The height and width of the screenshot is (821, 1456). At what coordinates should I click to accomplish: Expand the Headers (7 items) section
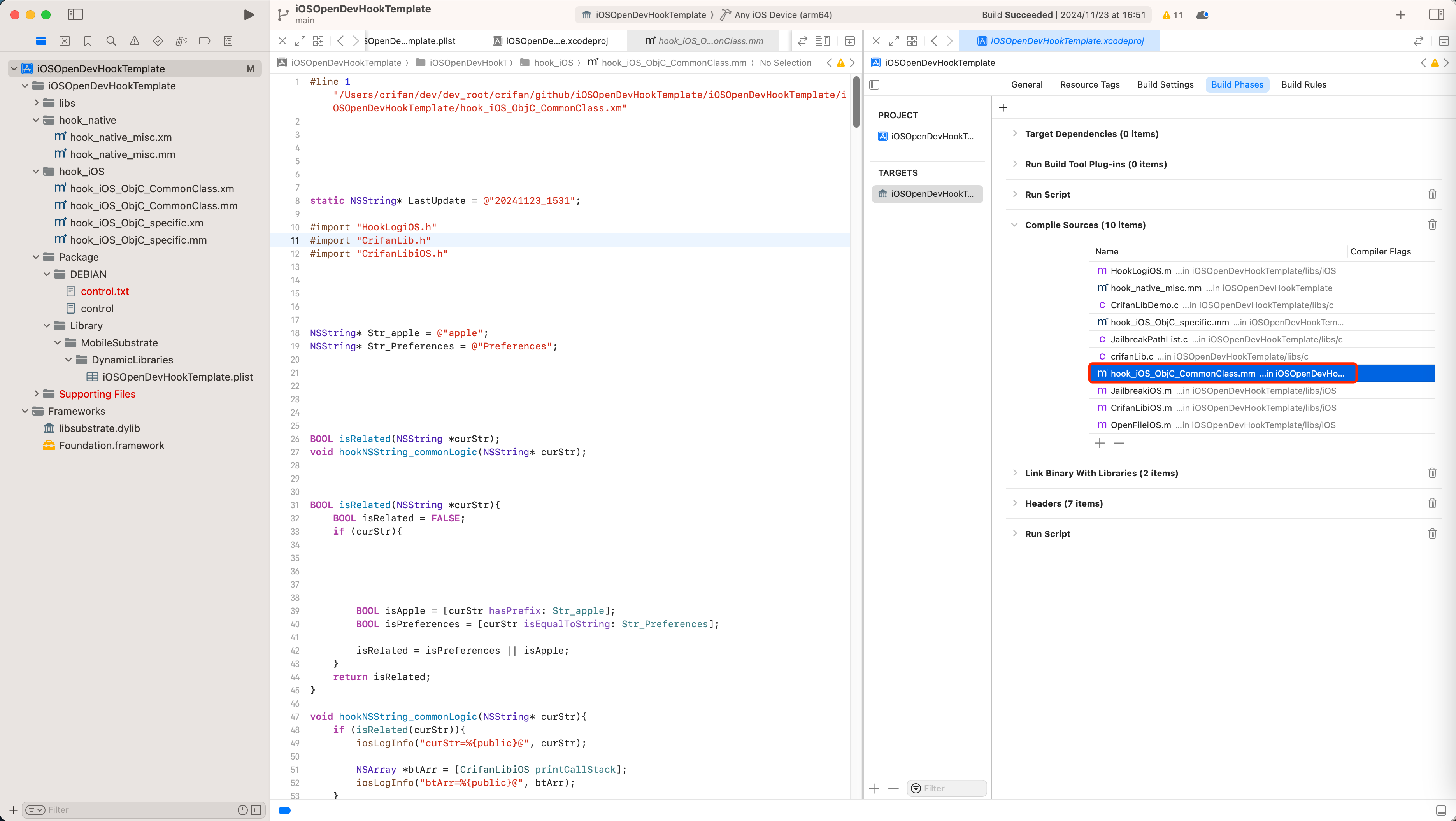(x=1014, y=503)
